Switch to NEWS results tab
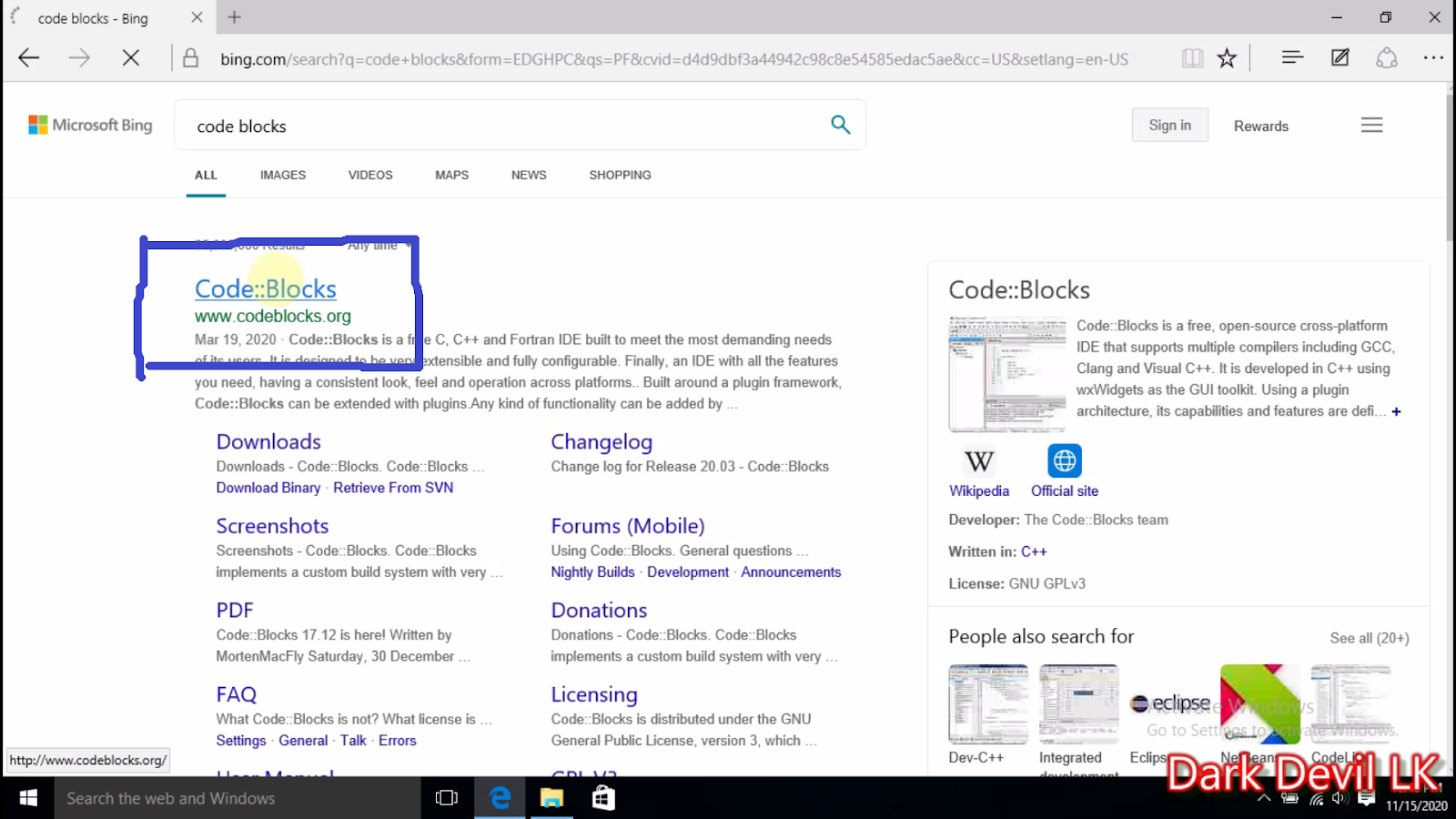 tap(529, 175)
